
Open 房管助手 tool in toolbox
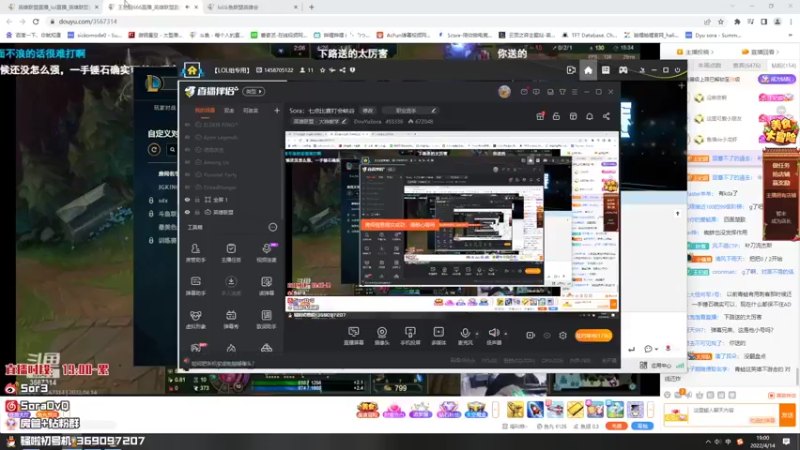click(195, 253)
